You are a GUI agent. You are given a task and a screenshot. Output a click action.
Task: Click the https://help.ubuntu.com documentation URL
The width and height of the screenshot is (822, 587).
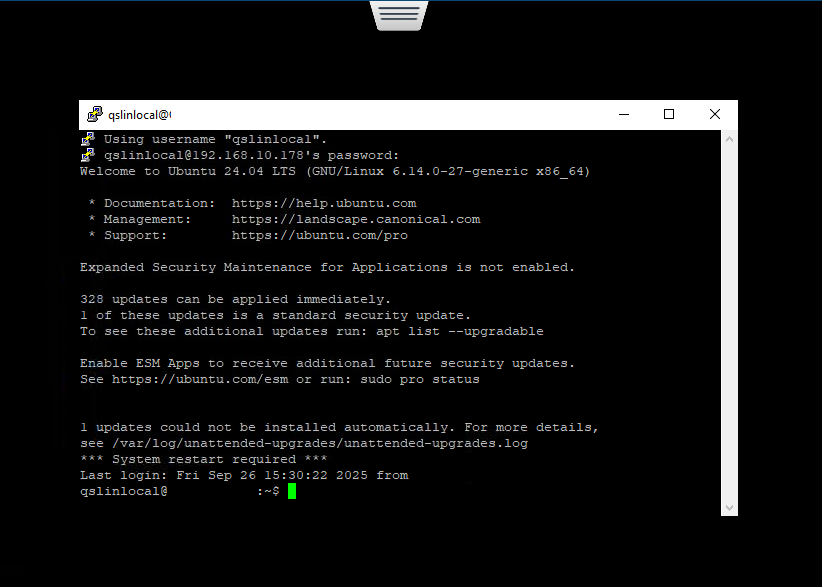click(324, 203)
